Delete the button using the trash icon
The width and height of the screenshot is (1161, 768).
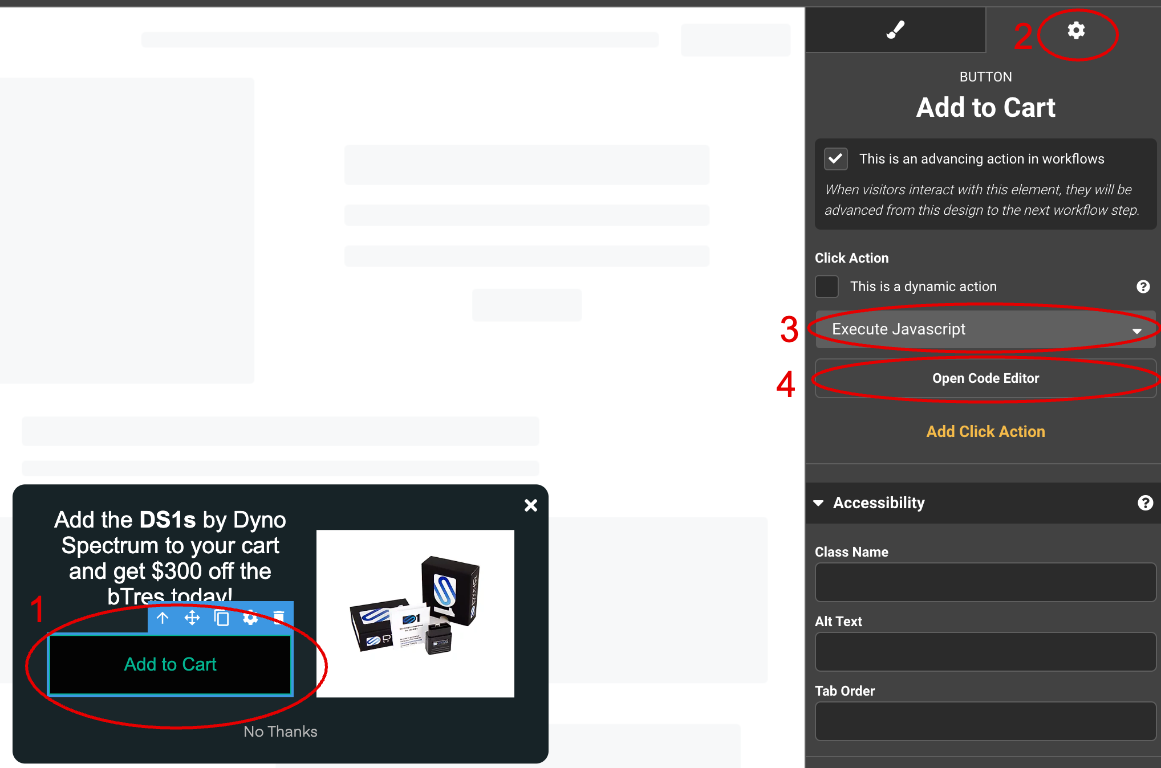(279, 618)
